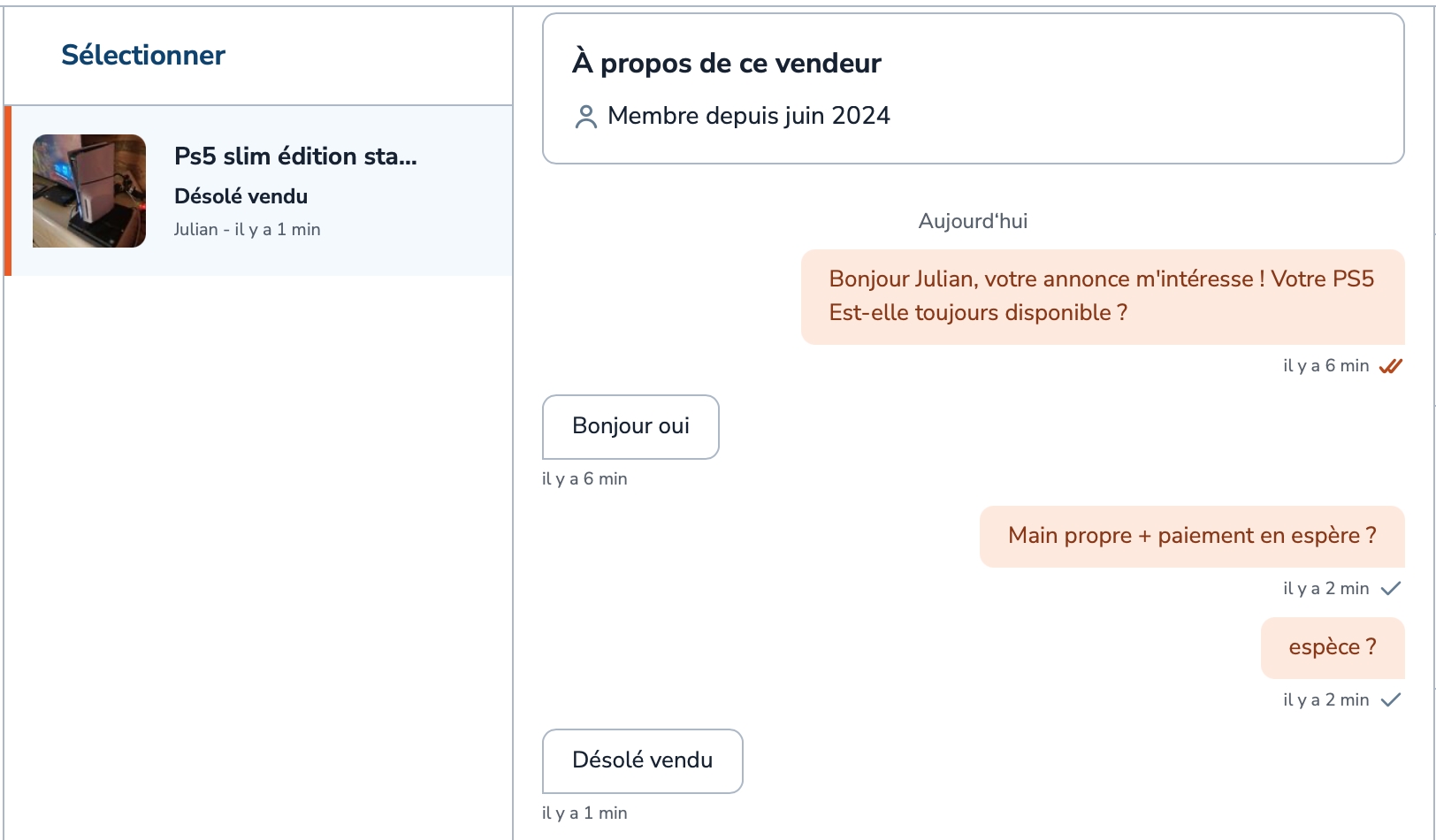Click the "espèce ?" sent message bubble
The height and width of the screenshot is (840, 1436).
(x=1332, y=648)
